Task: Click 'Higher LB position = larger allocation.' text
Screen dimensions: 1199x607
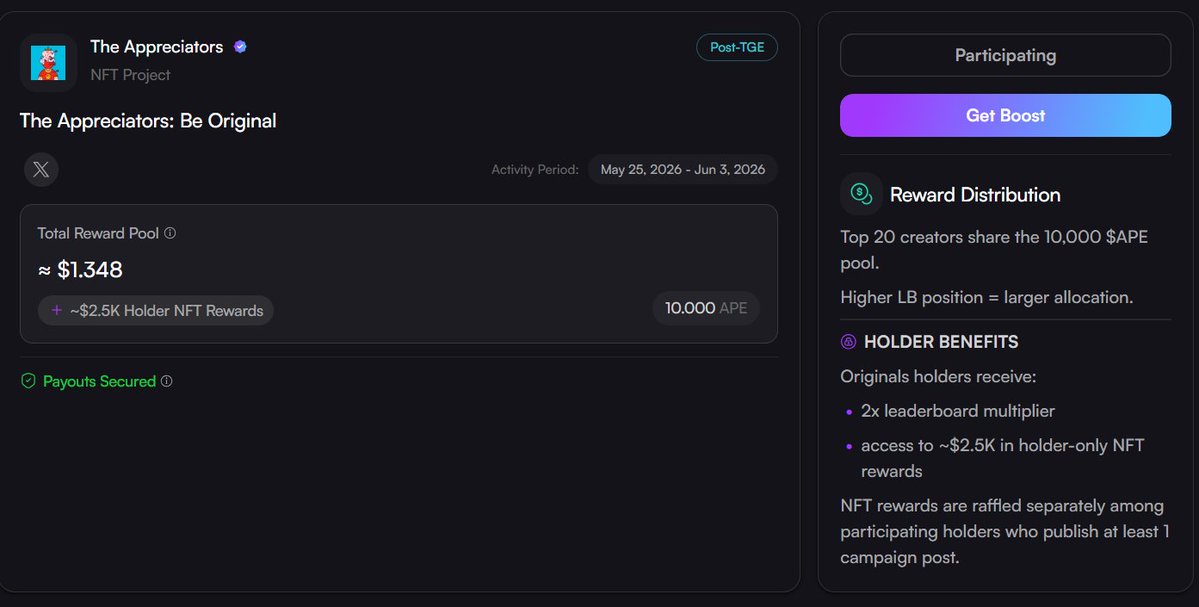Action: pyautogui.click(x=986, y=297)
